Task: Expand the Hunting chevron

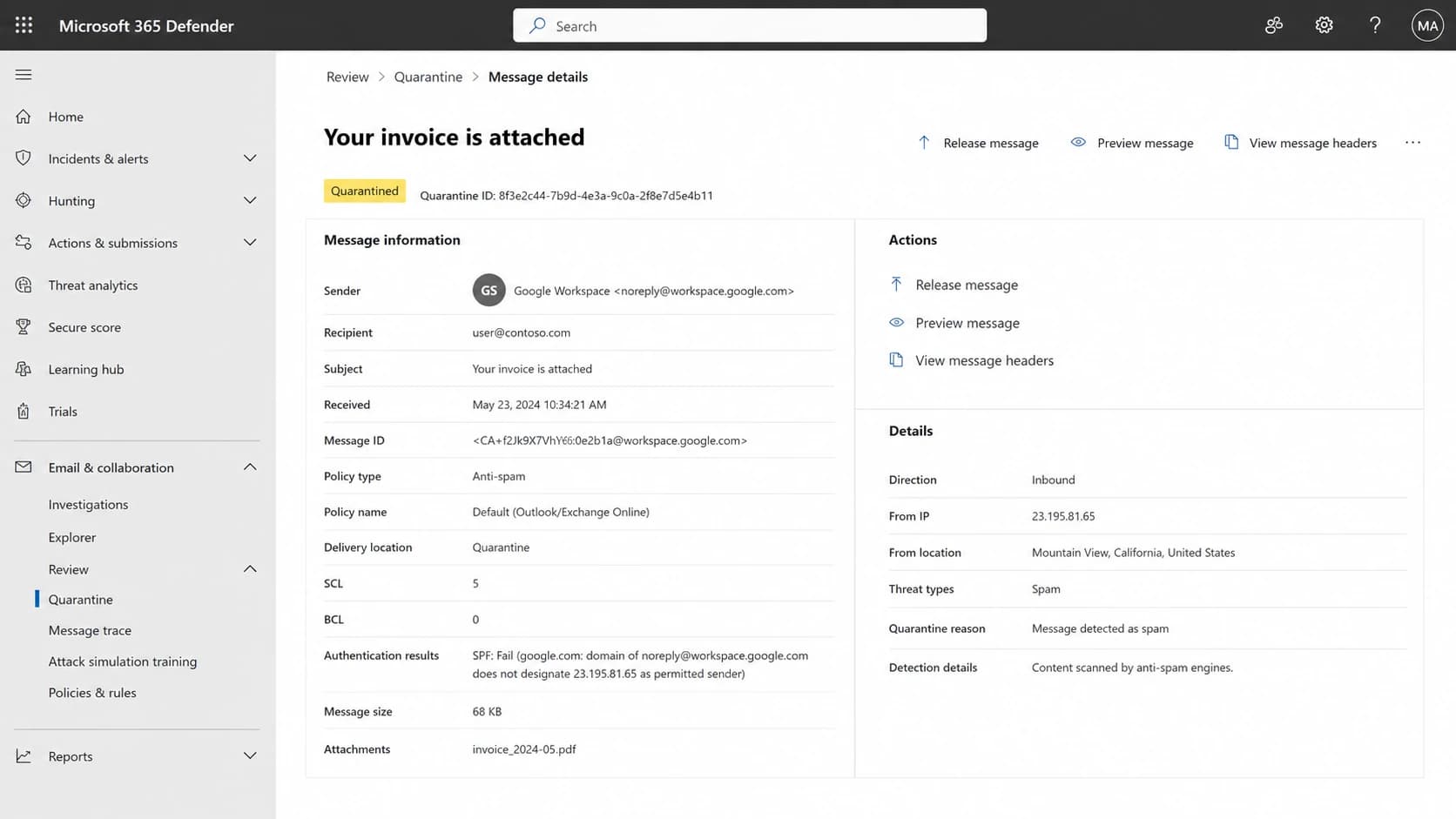Action: (250, 200)
